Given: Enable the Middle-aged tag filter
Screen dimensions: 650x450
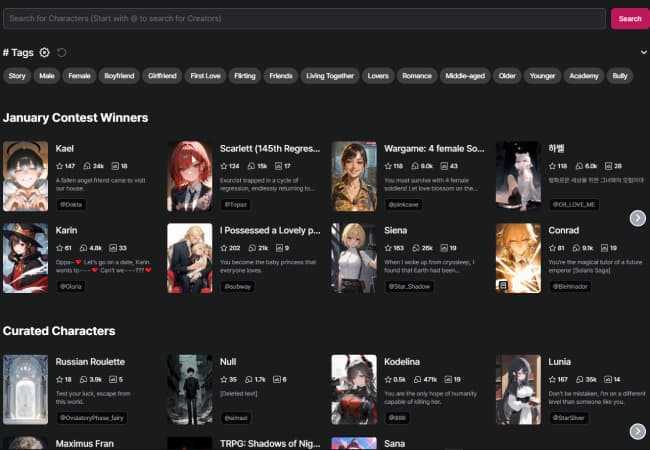Looking at the screenshot, I should (x=465, y=75).
